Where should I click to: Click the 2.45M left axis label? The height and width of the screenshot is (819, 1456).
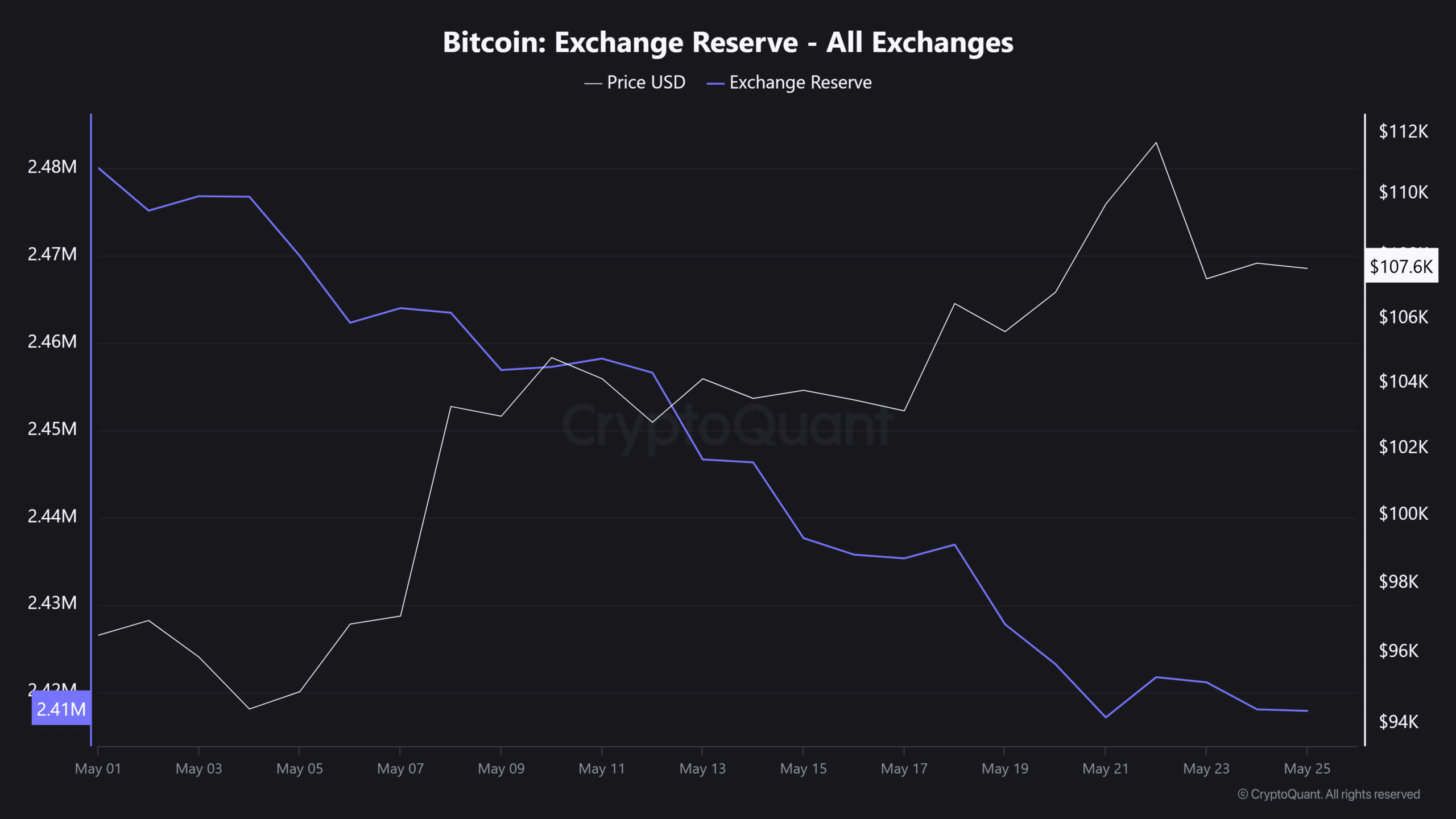(52, 428)
